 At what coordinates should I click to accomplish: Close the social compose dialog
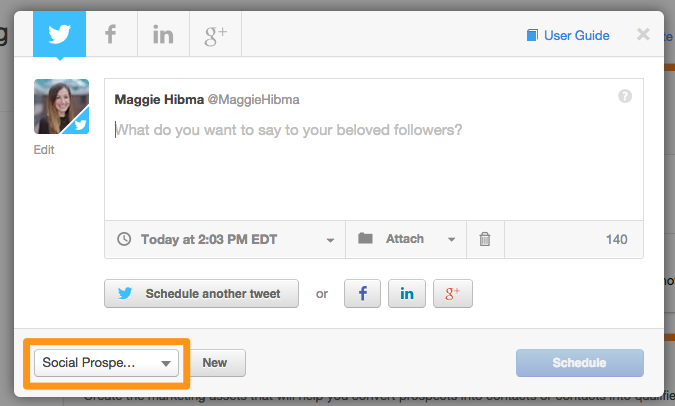(643, 34)
